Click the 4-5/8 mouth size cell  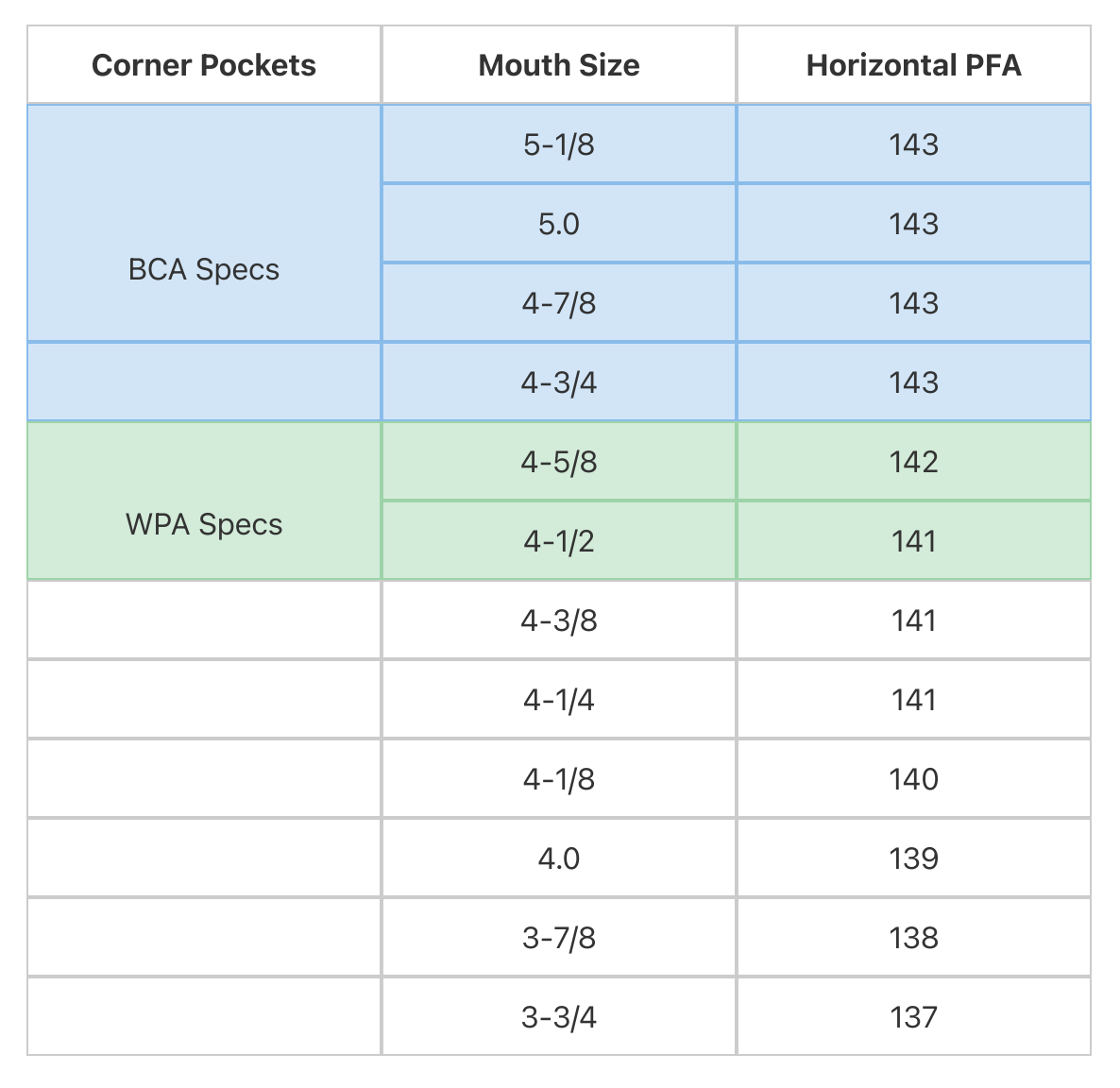pyautogui.click(x=559, y=462)
